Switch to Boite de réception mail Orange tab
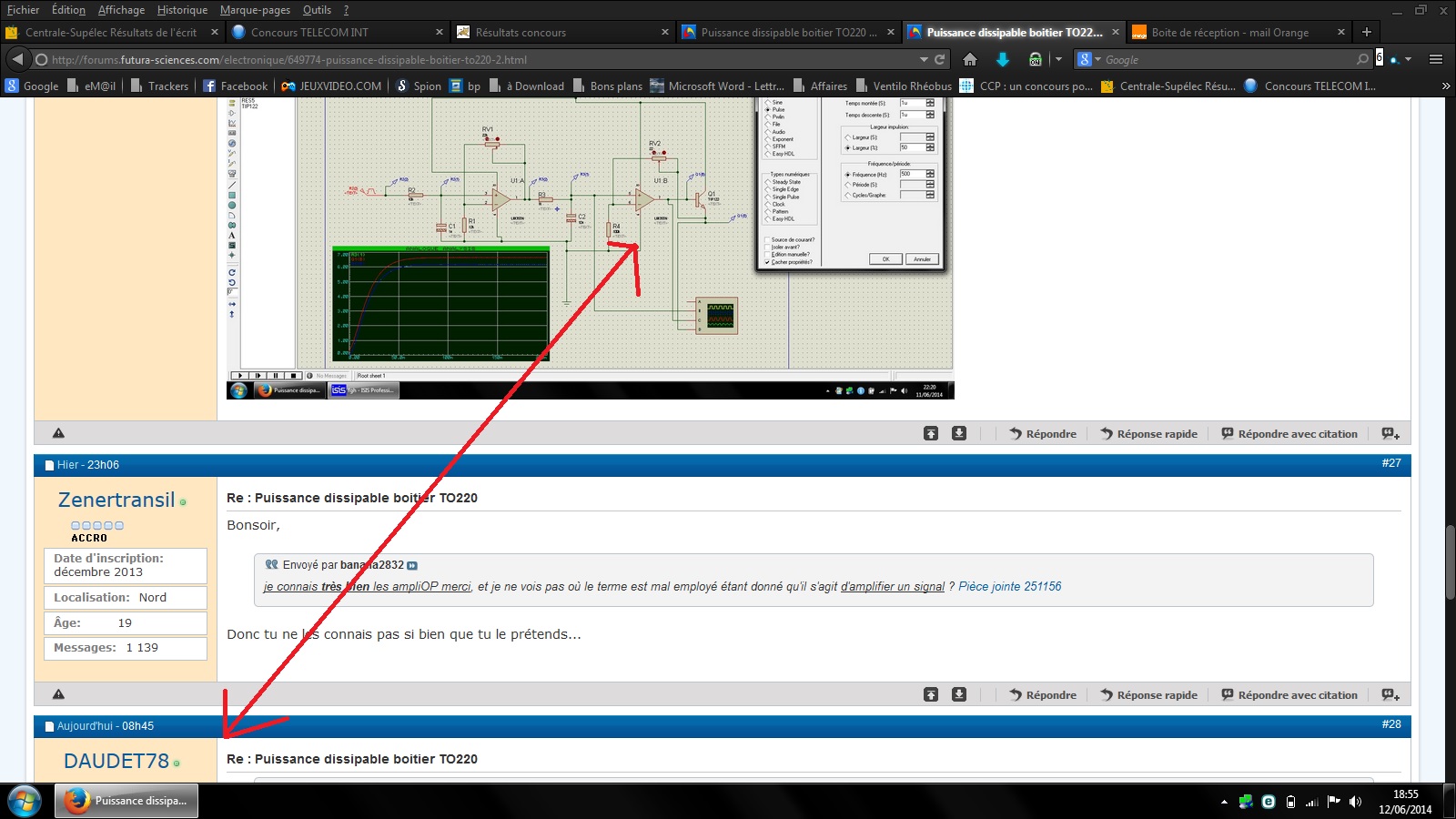 1239,32
